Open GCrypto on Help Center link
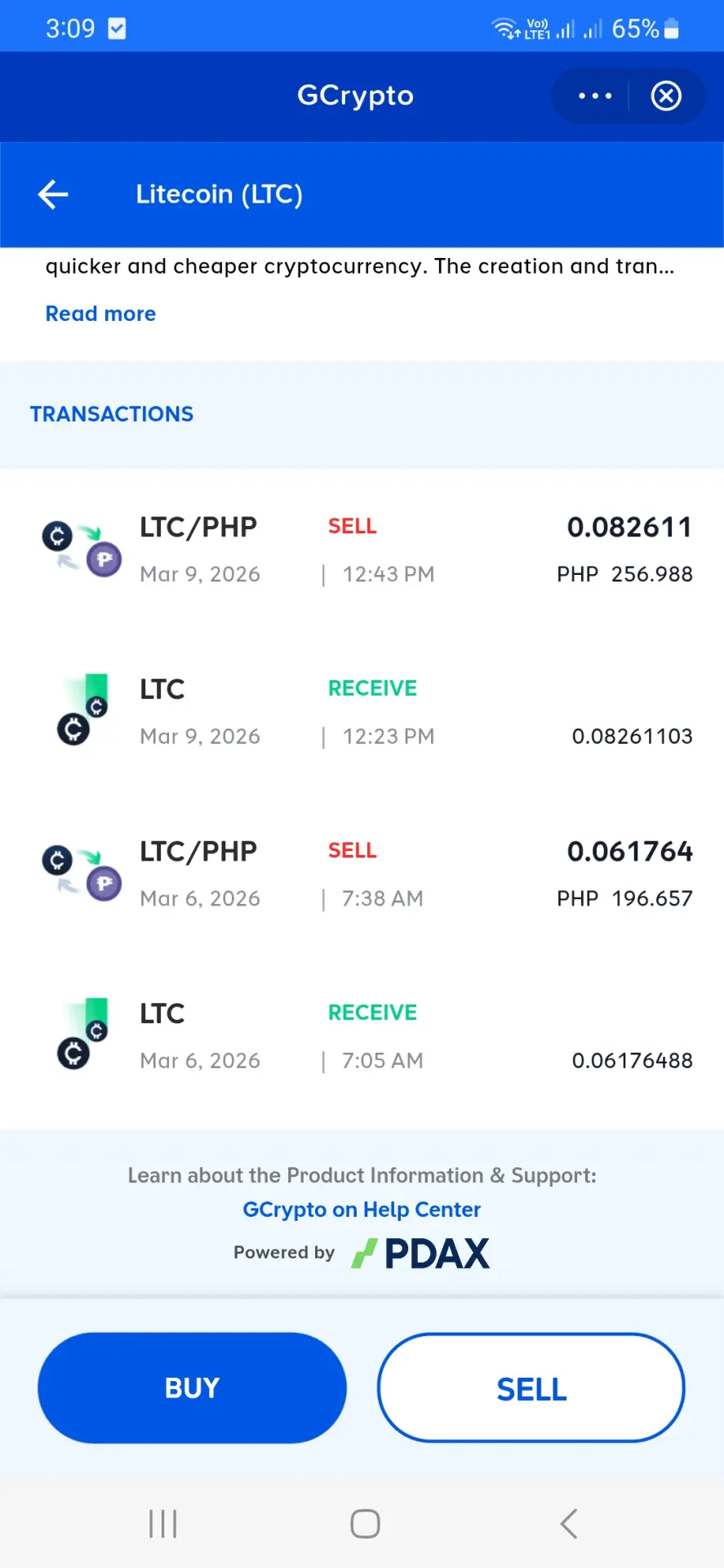This screenshot has width=724, height=1568. point(362,1209)
